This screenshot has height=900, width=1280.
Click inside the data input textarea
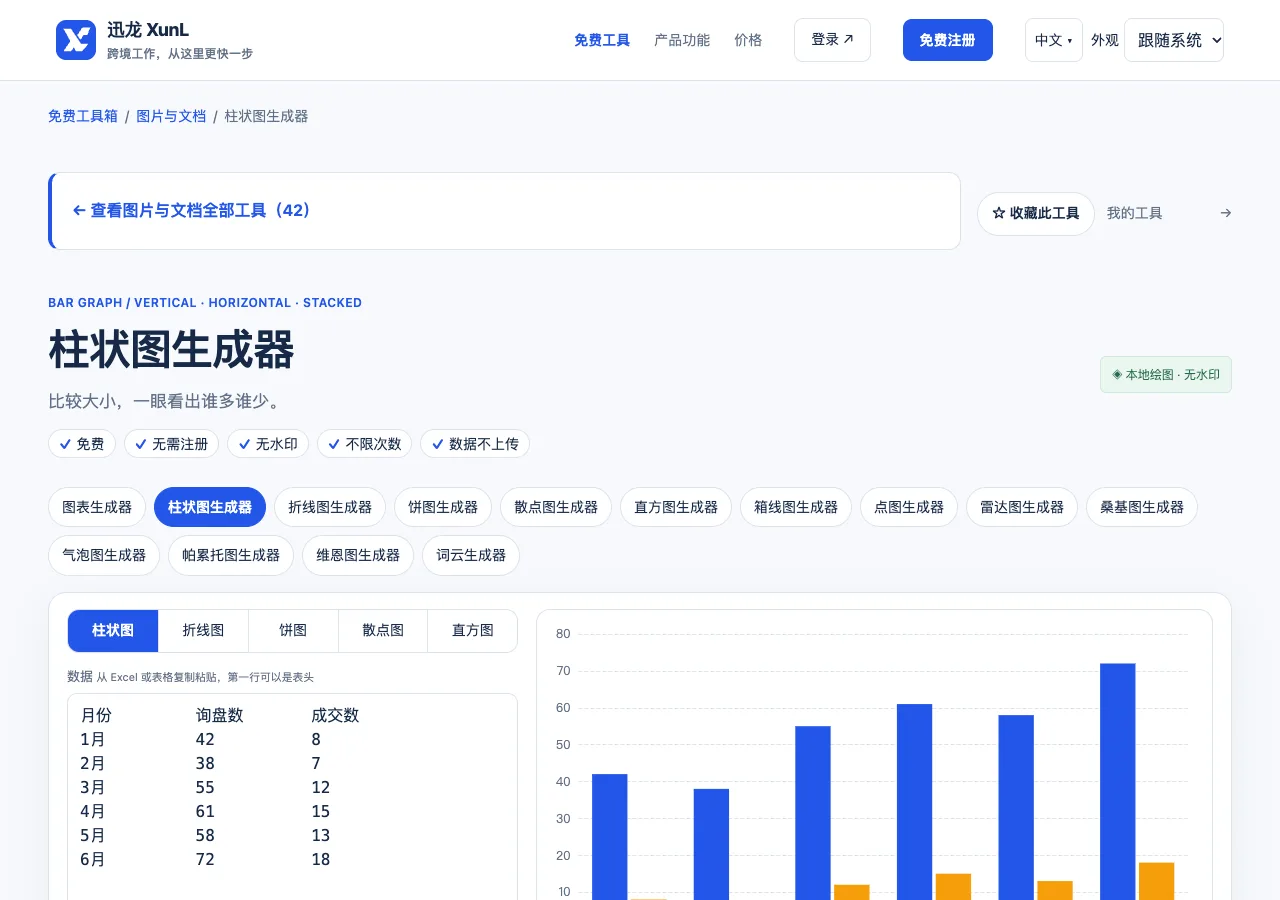(292, 797)
